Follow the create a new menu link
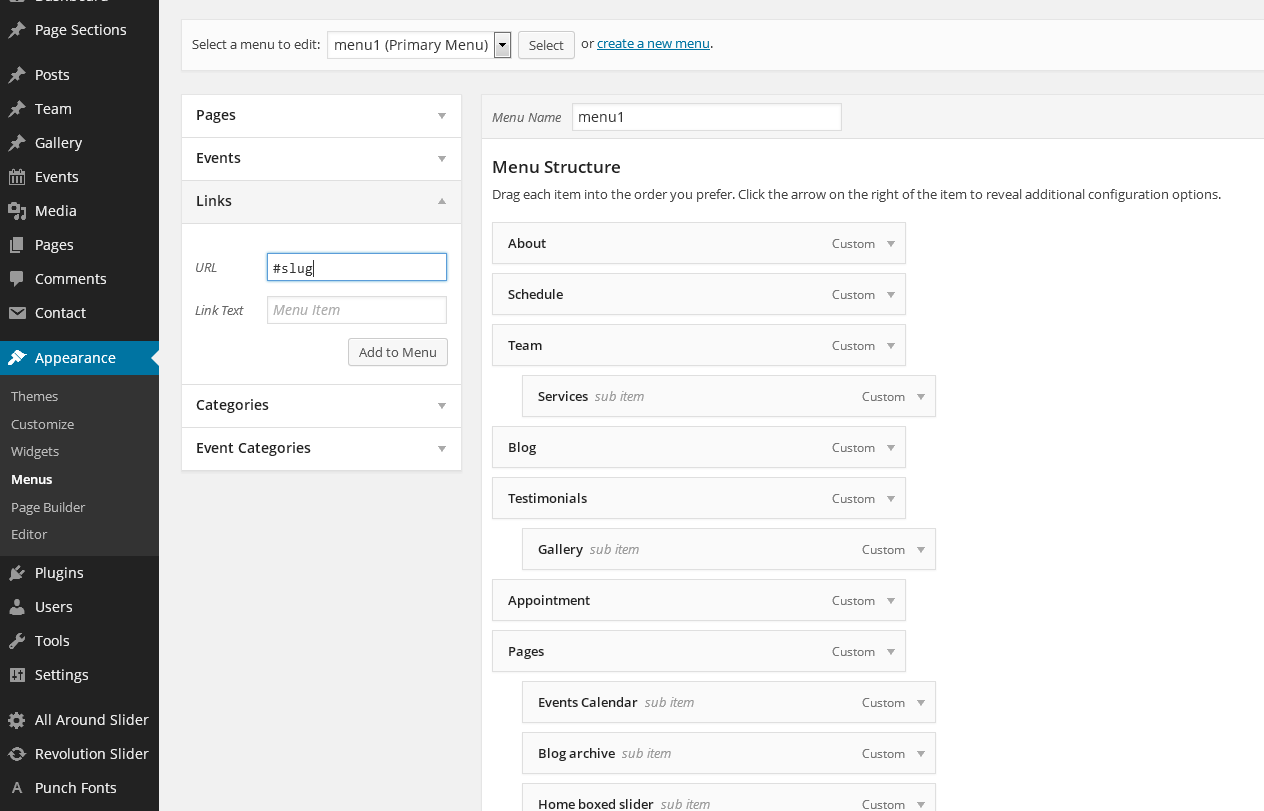Screen dimensions: 1264x811 pos(653,44)
